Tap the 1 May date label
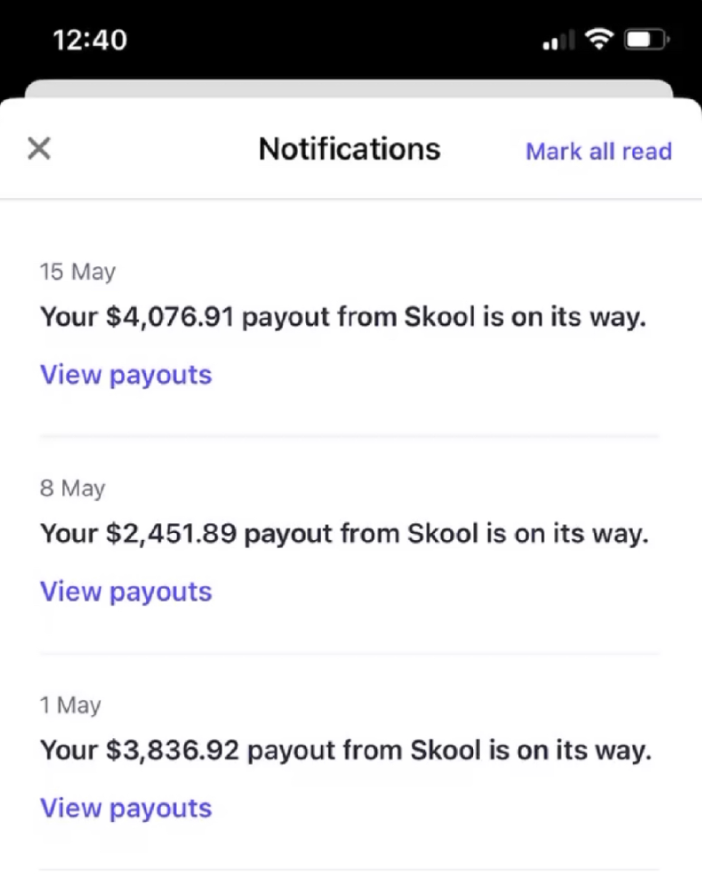Viewport: 702px width, 876px height. click(70, 706)
